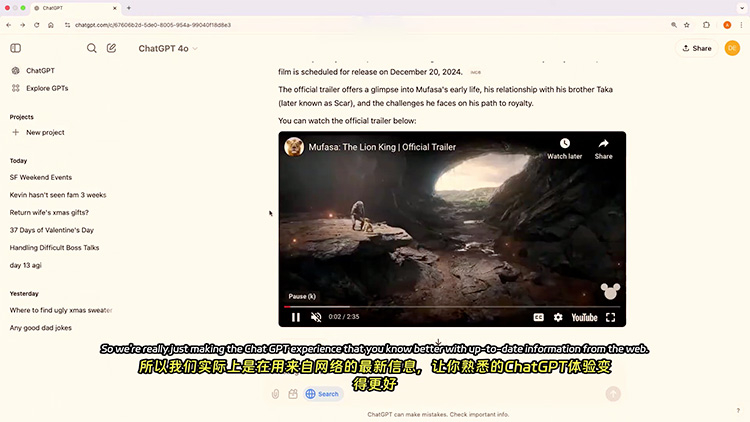750x422 pixels.
Task: Toggle closed captions CC on video
Action: pyautogui.click(x=539, y=317)
